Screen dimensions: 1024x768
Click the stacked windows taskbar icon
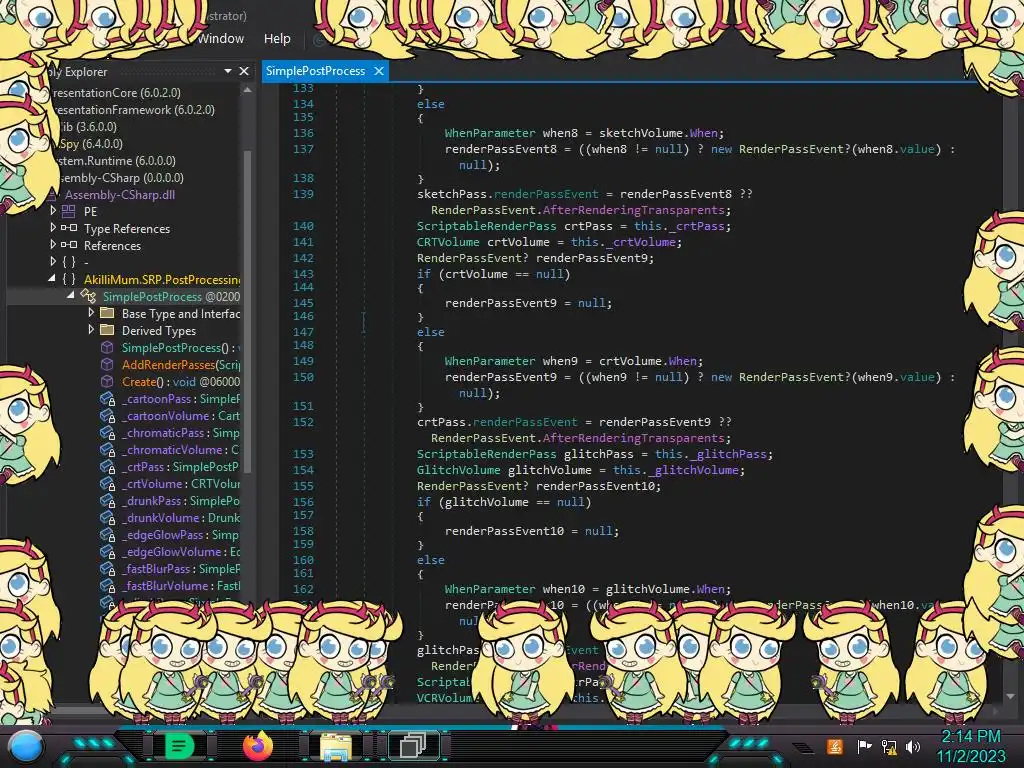tap(413, 745)
